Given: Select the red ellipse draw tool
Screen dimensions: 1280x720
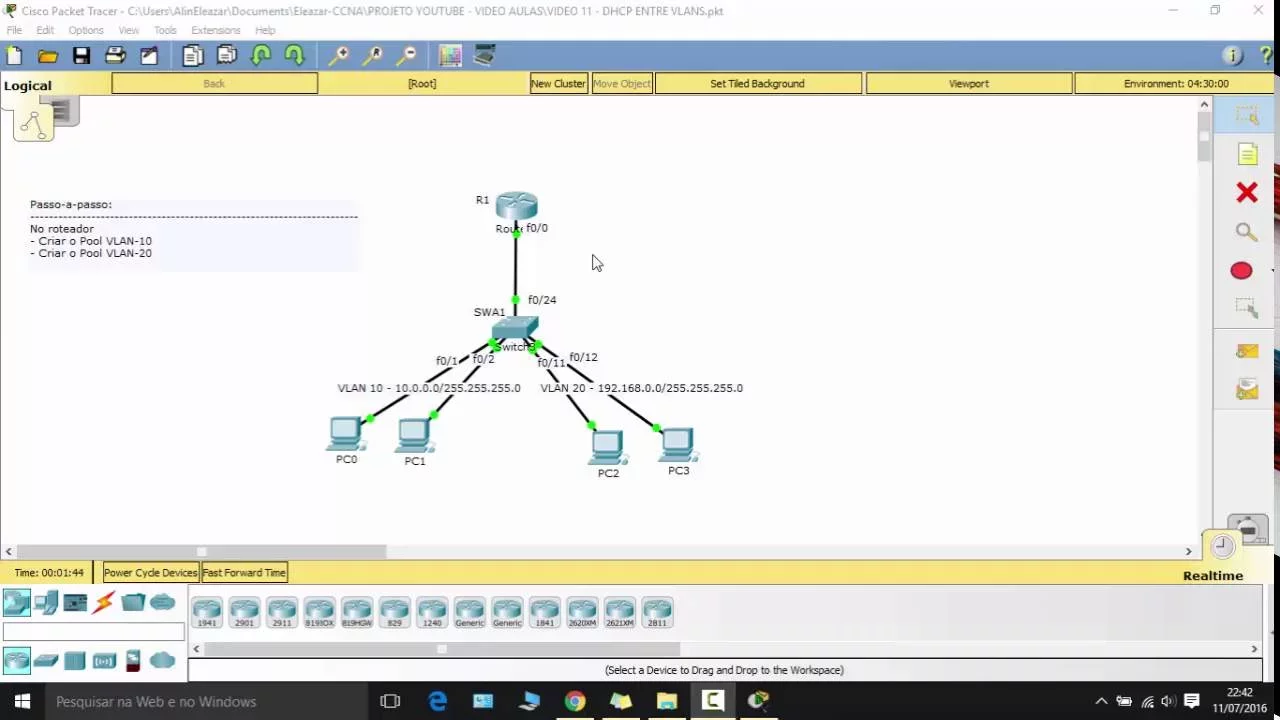Looking at the screenshot, I should tap(1241, 270).
